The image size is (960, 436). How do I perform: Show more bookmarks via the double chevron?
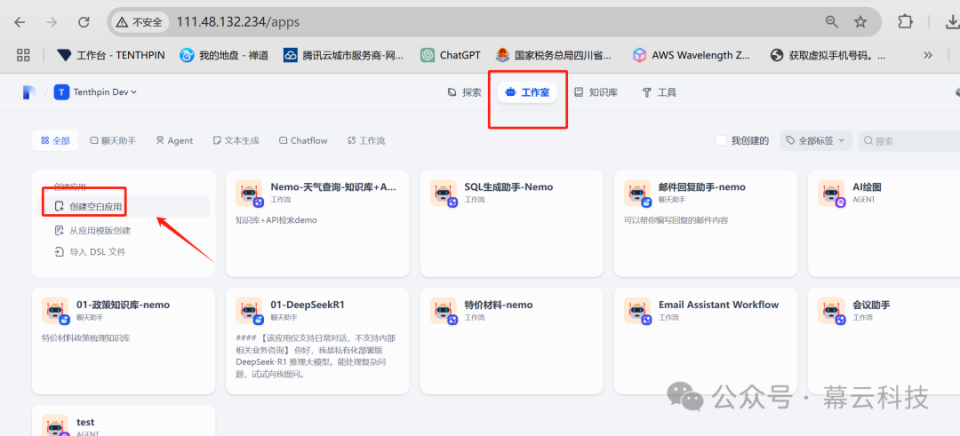pyautogui.click(x=928, y=55)
